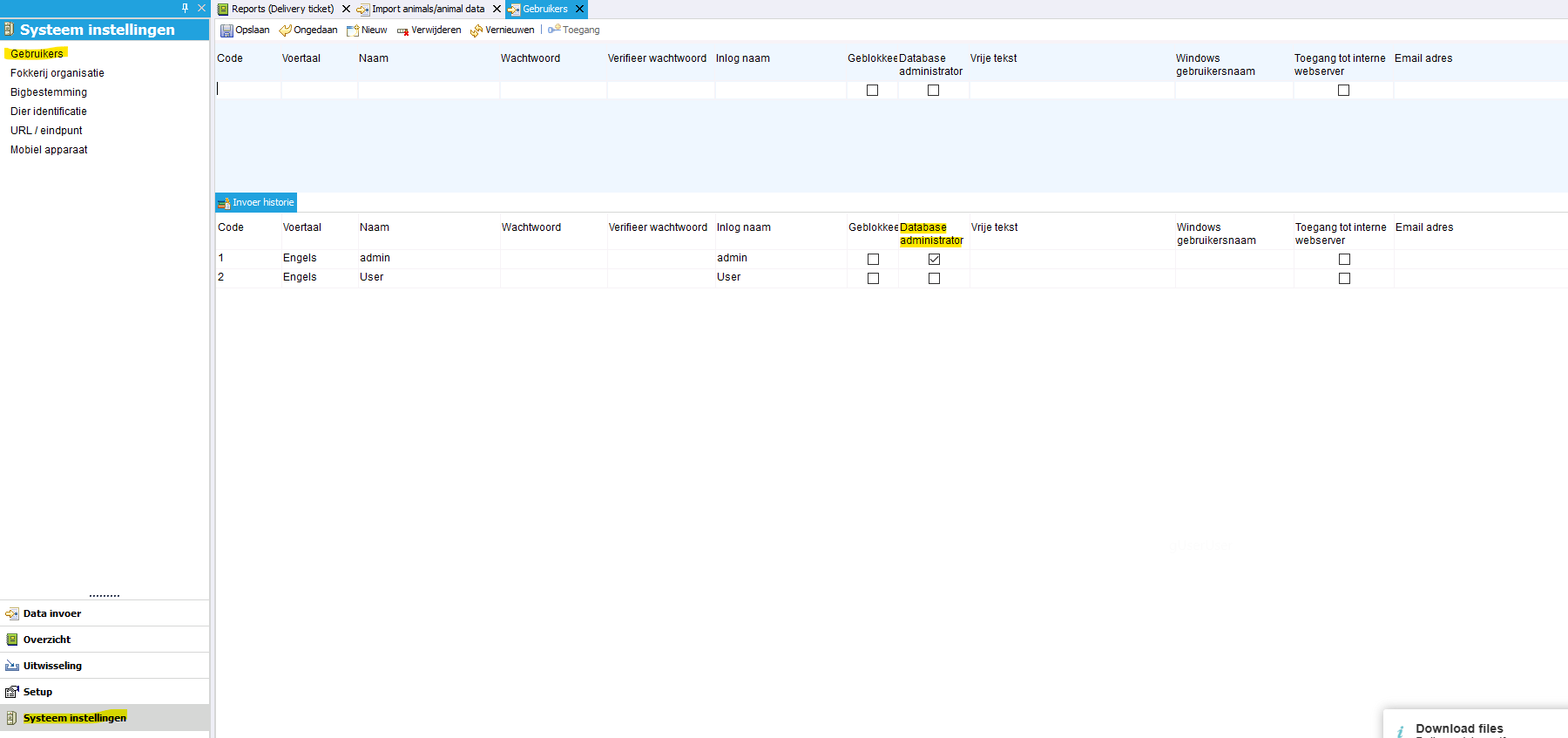
Task: Click the Opslaan save icon
Action: (226, 30)
